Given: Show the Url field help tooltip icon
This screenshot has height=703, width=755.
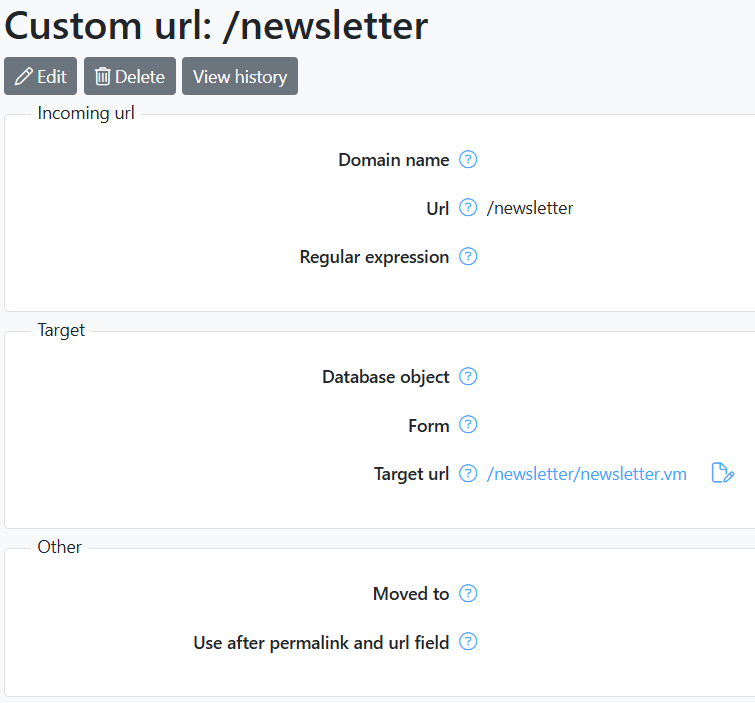Looking at the screenshot, I should [x=468, y=208].
